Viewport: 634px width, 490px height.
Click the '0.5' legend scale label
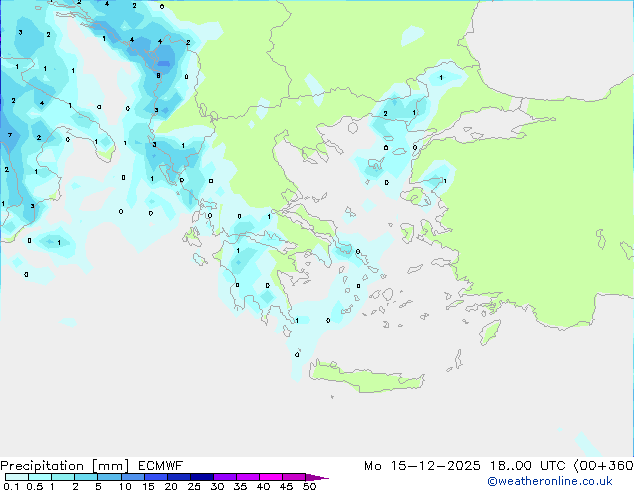click(35, 486)
